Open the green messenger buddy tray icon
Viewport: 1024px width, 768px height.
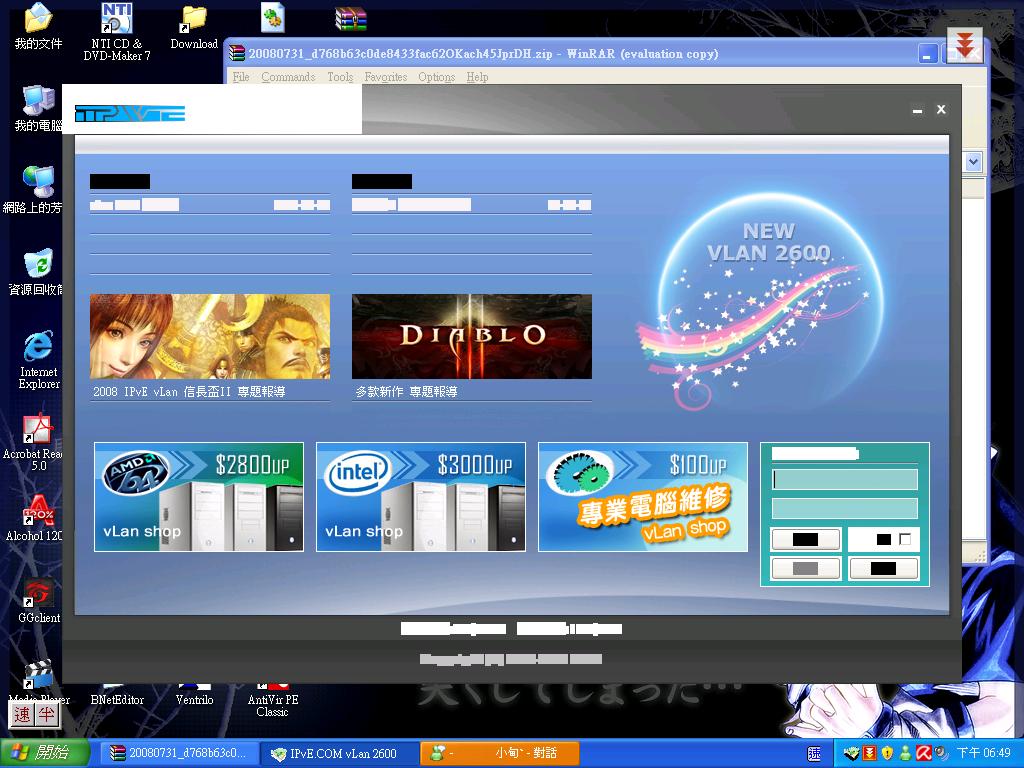pyautogui.click(x=905, y=754)
